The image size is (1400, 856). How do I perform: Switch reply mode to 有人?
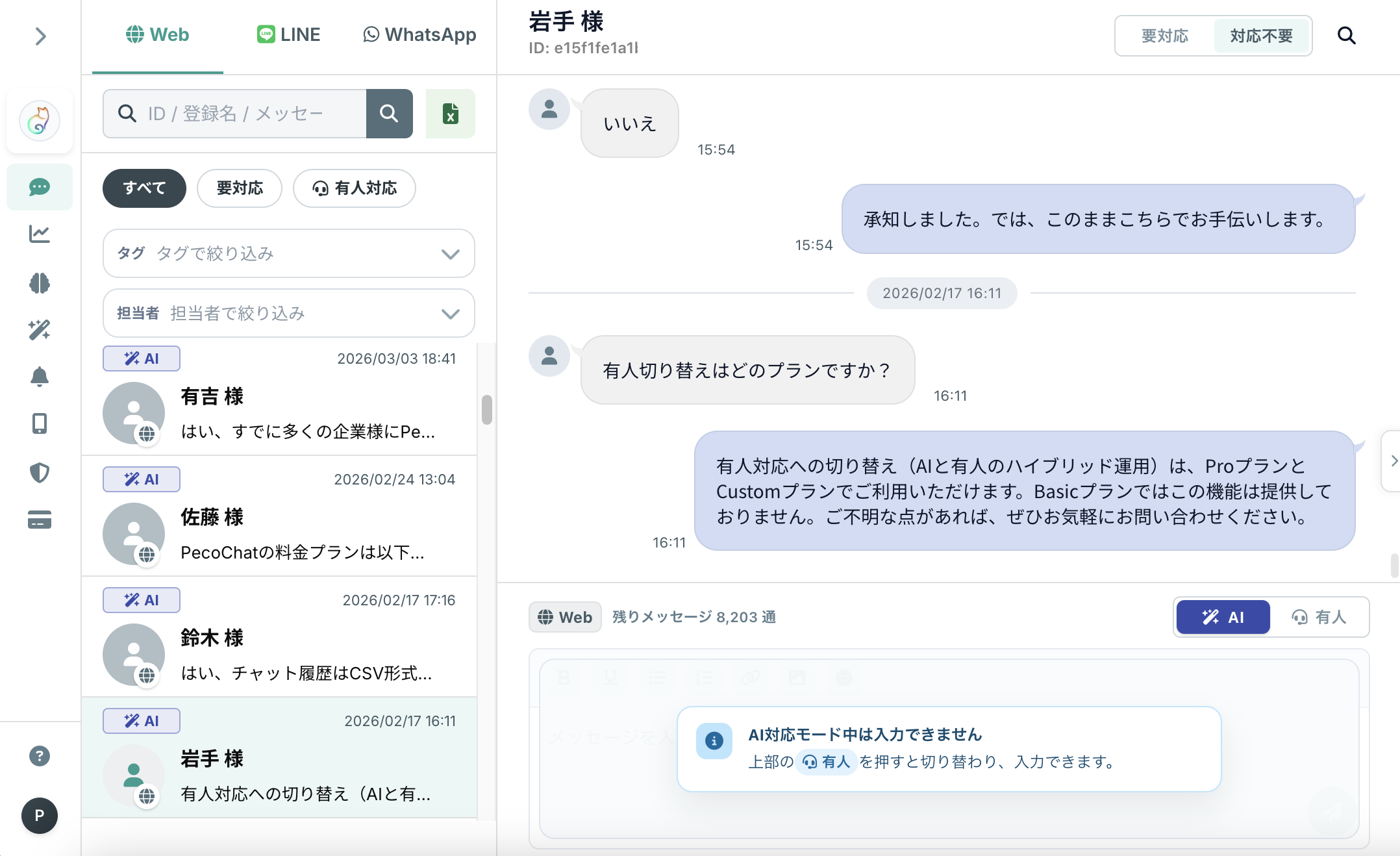[1319, 617]
